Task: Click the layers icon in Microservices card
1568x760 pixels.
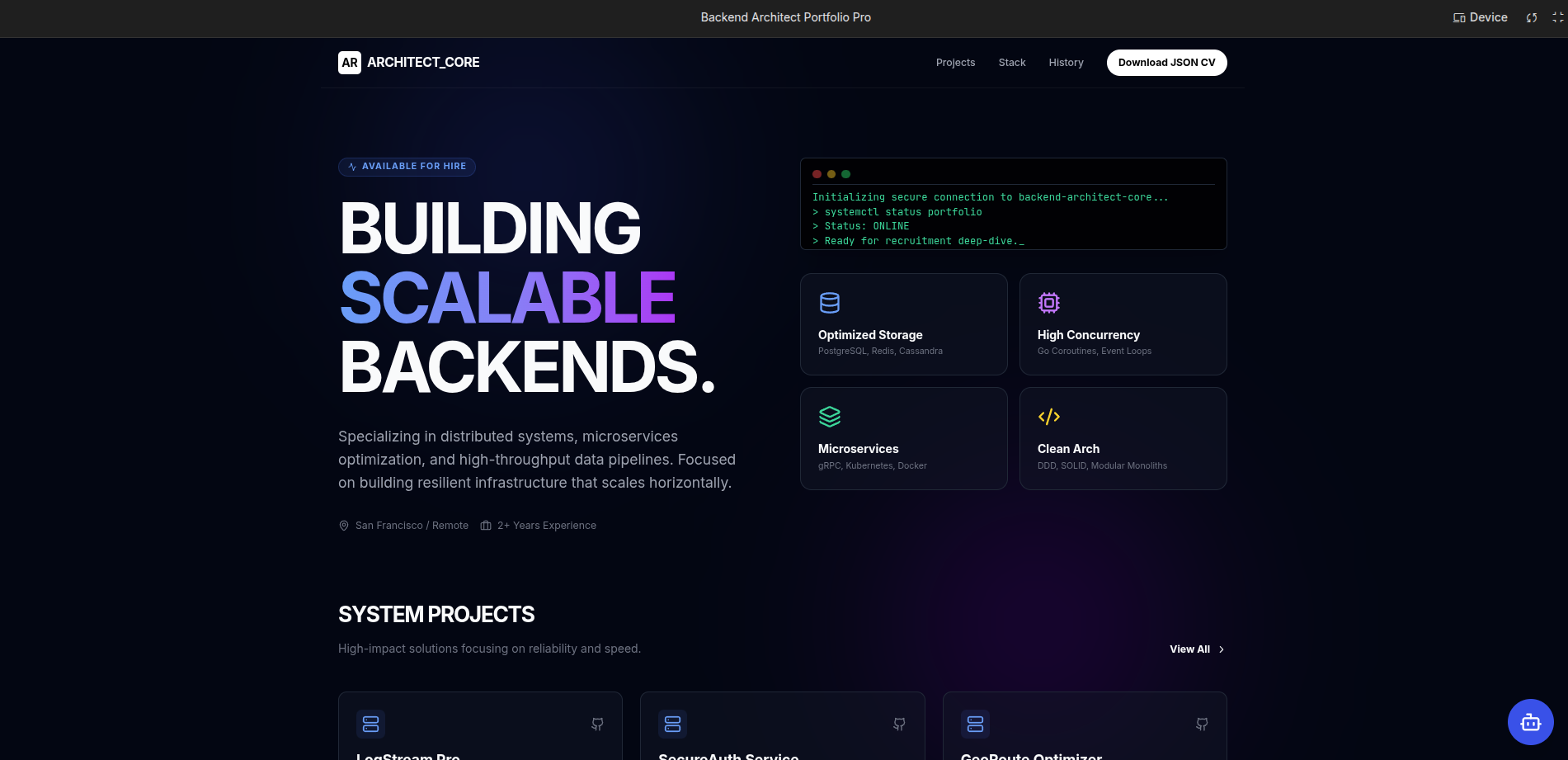Action: (829, 417)
